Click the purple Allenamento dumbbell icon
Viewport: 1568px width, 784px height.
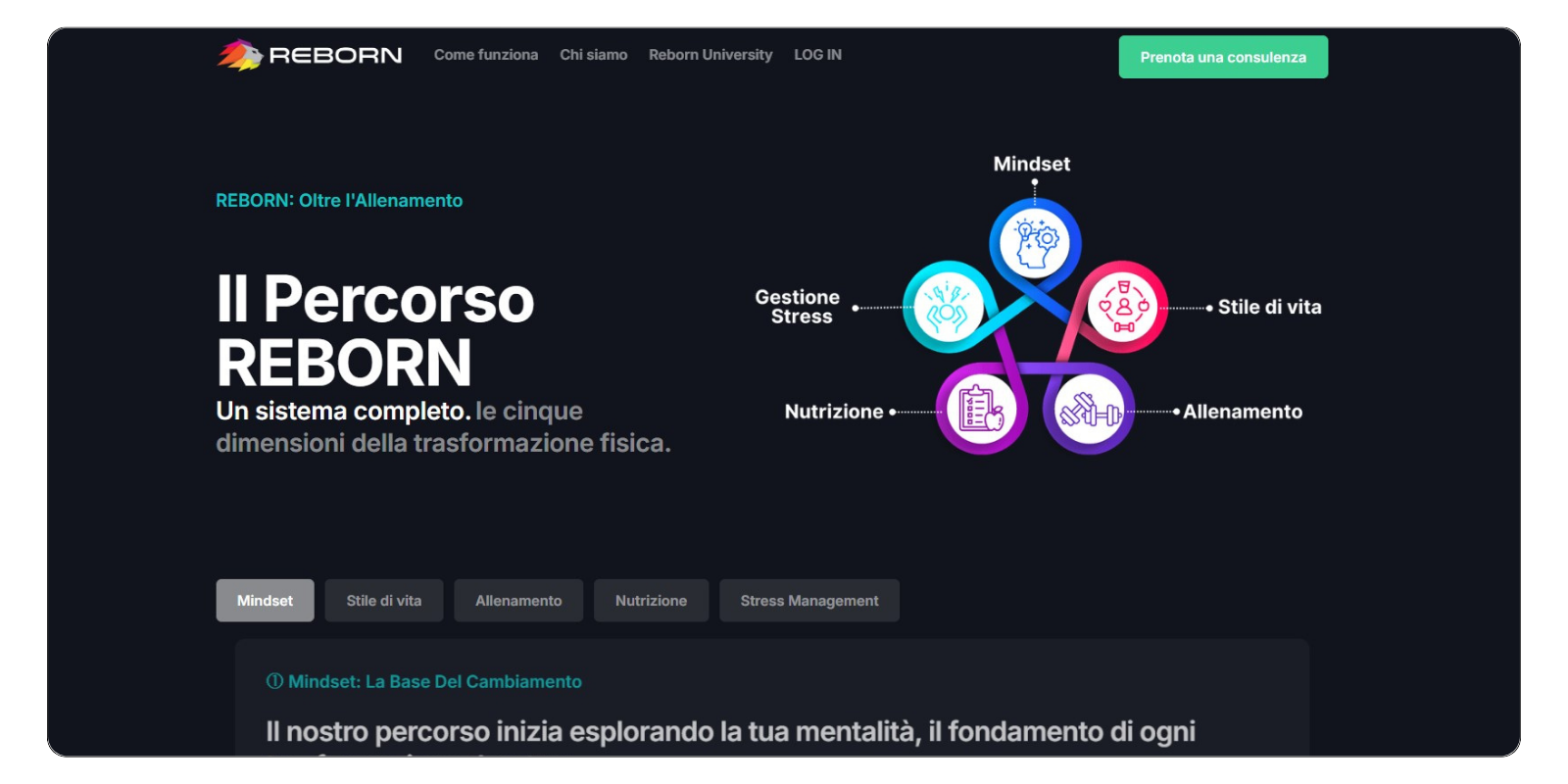pos(1089,412)
